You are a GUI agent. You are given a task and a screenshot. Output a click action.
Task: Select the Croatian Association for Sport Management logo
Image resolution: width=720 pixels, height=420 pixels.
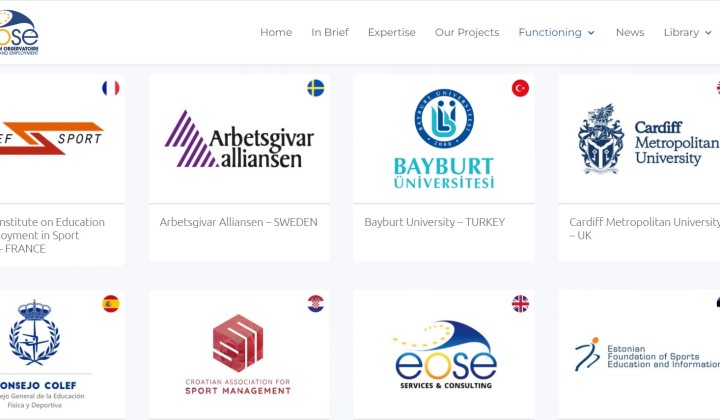tap(238, 354)
